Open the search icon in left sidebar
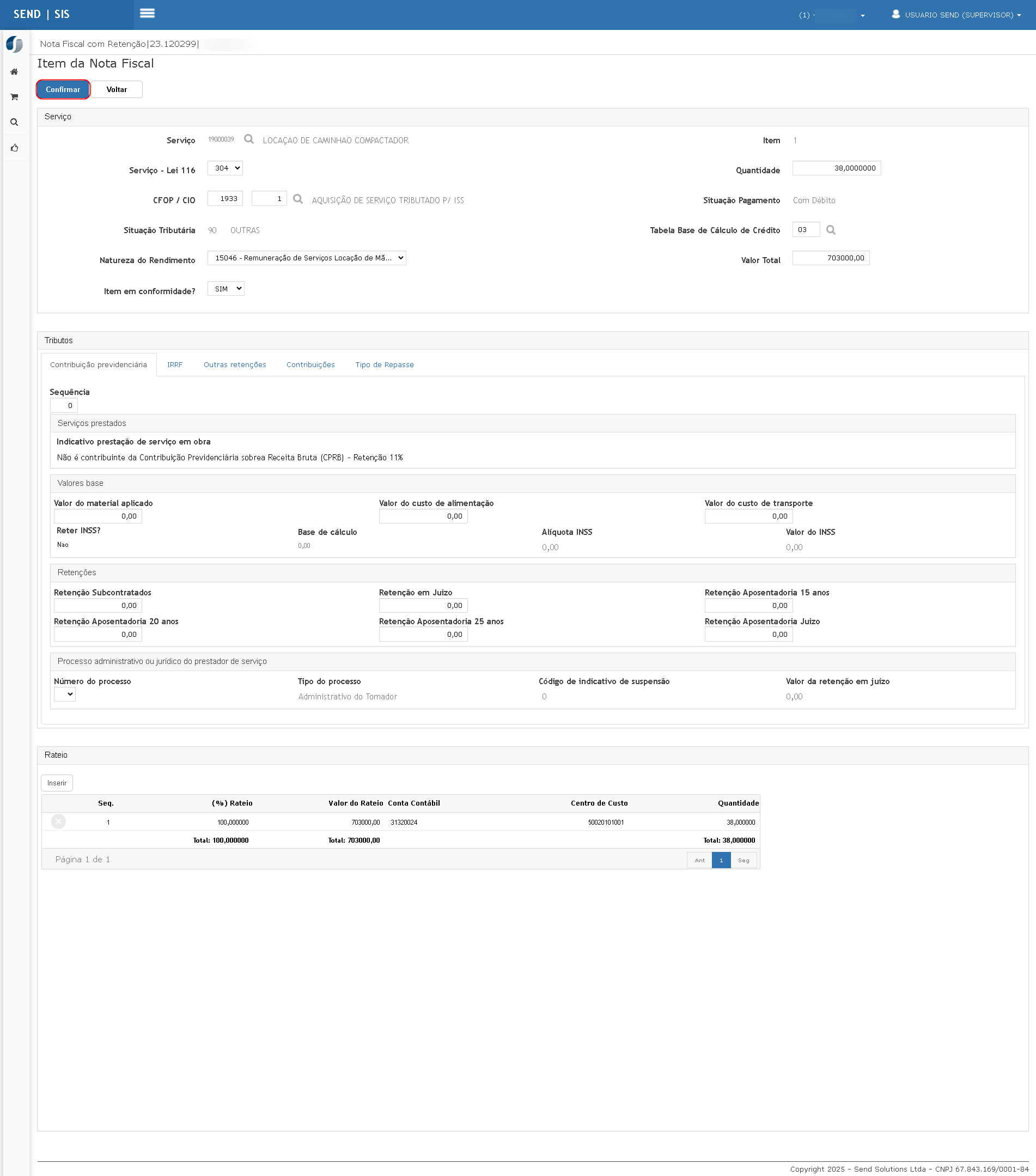Image resolution: width=1036 pixels, height=1176 pixels. [14, 123]
